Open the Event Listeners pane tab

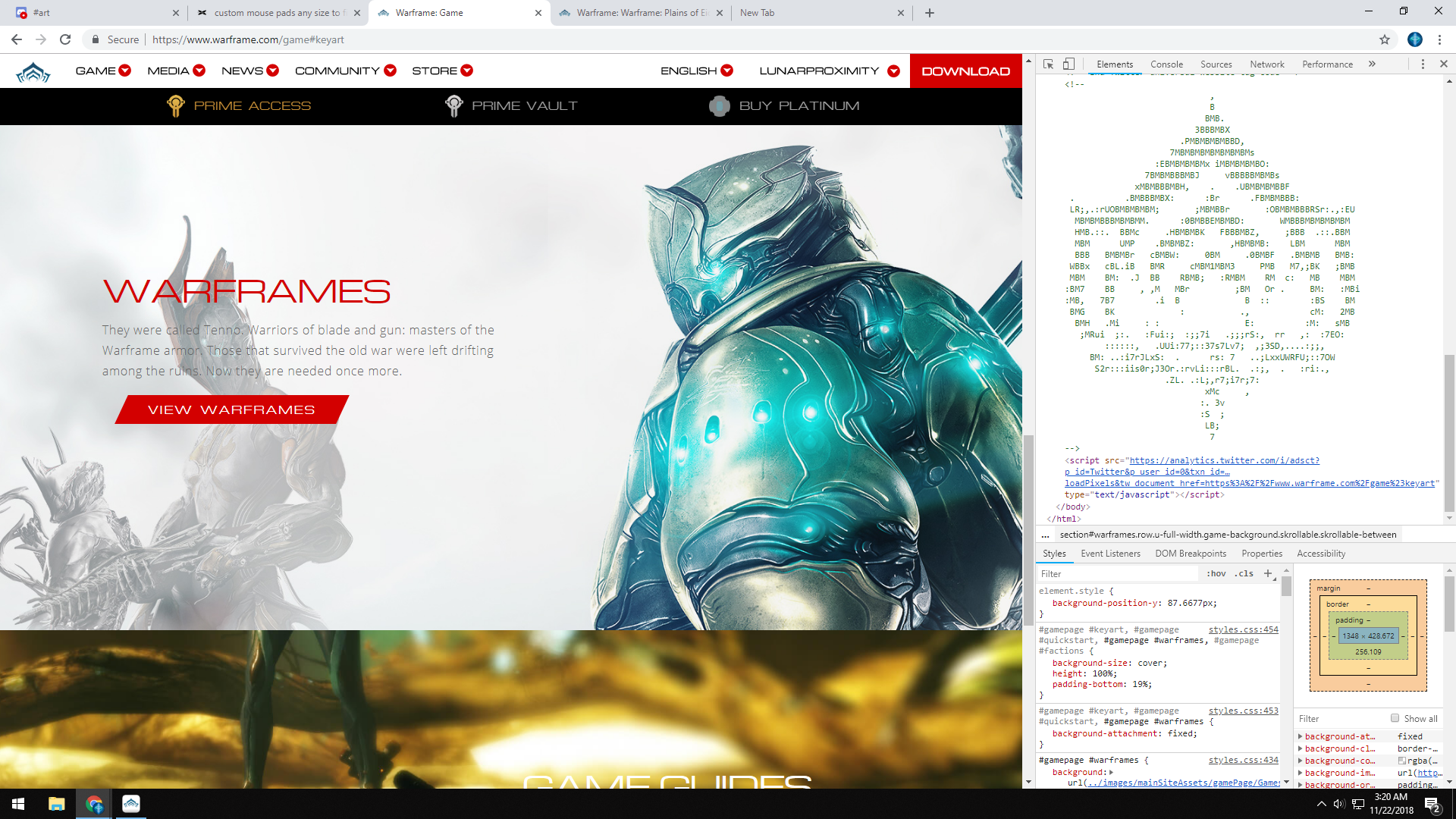pyautogui.click(x=1110, y=554)
